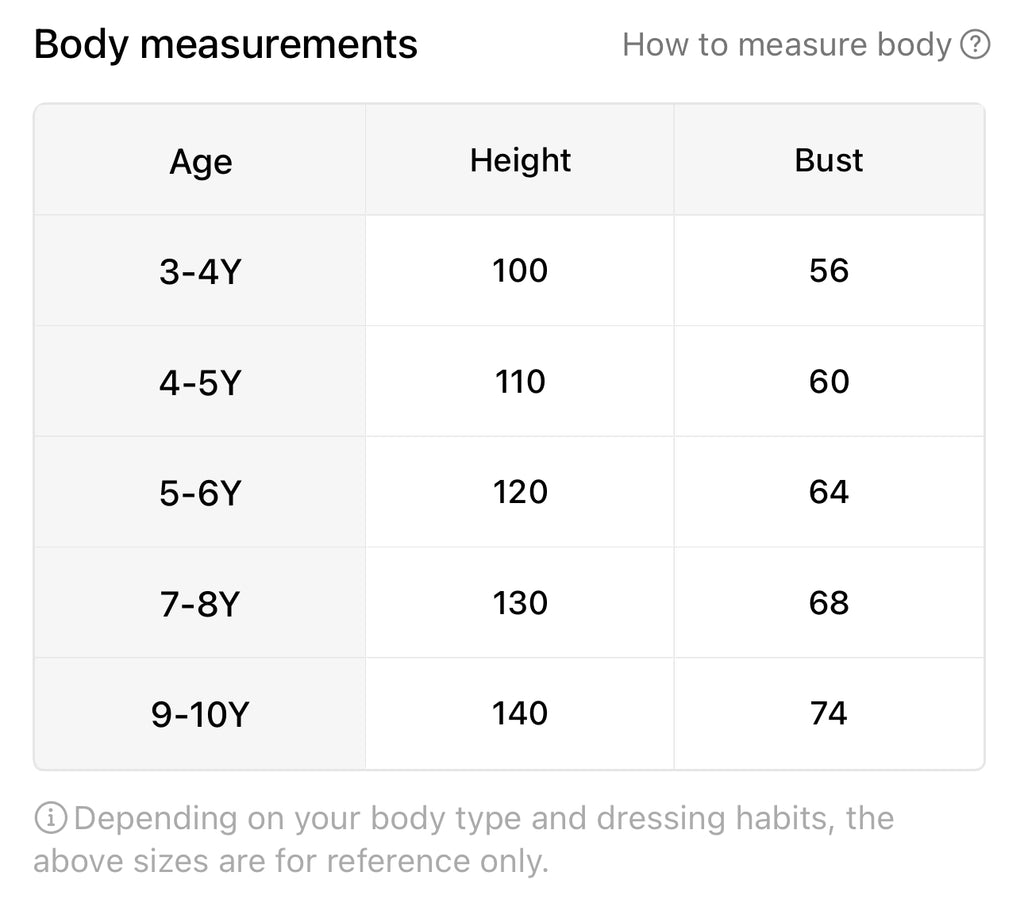
Task: Select the height value 140
Action: 520,714
